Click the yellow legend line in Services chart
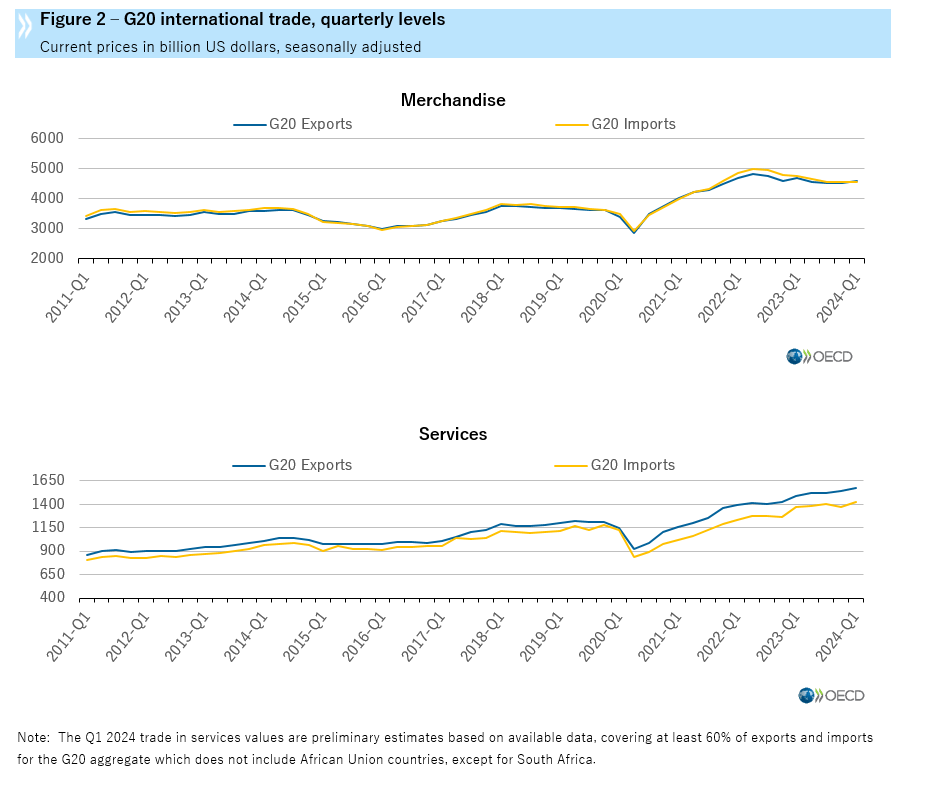Screen dimensions: 932x786 pyautogui.click(x=571, y=465)
